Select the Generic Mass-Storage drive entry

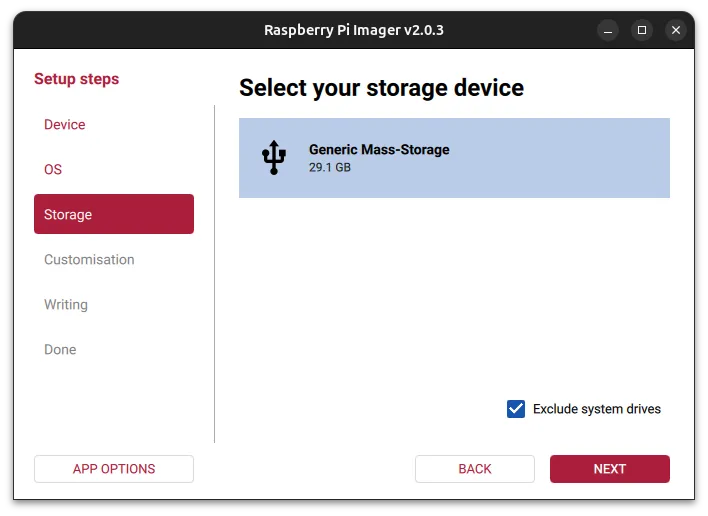coord(454,158)
